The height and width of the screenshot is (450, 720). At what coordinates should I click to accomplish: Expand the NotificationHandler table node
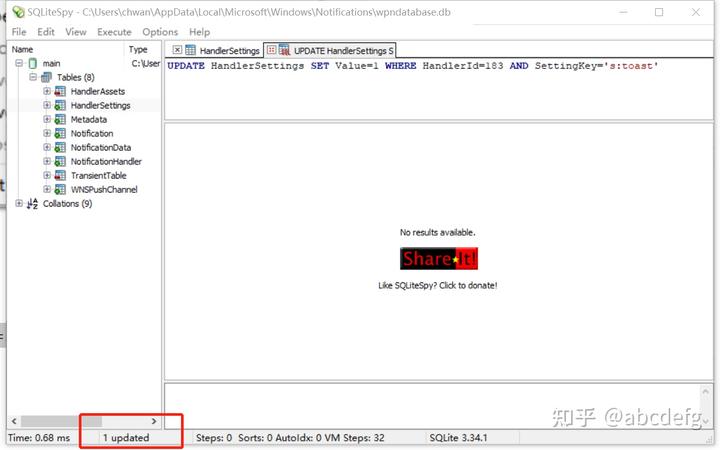47,161
